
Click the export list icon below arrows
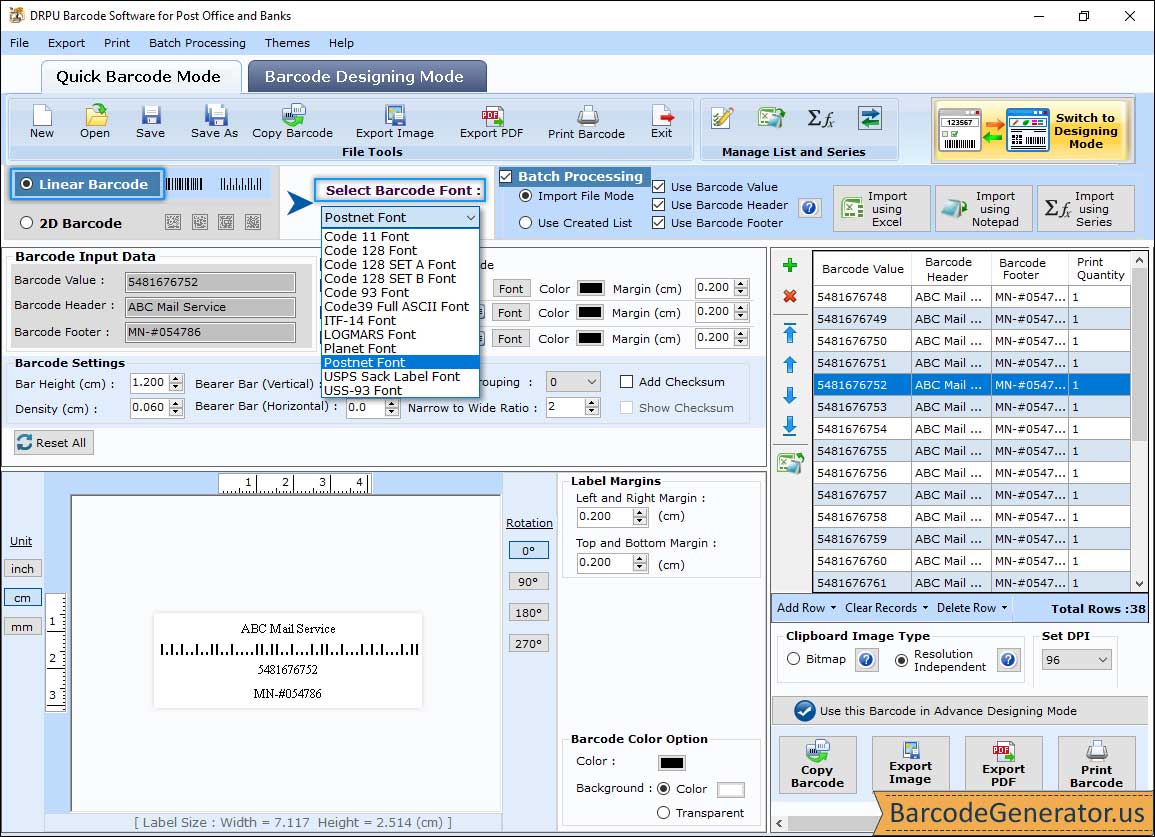790,463
